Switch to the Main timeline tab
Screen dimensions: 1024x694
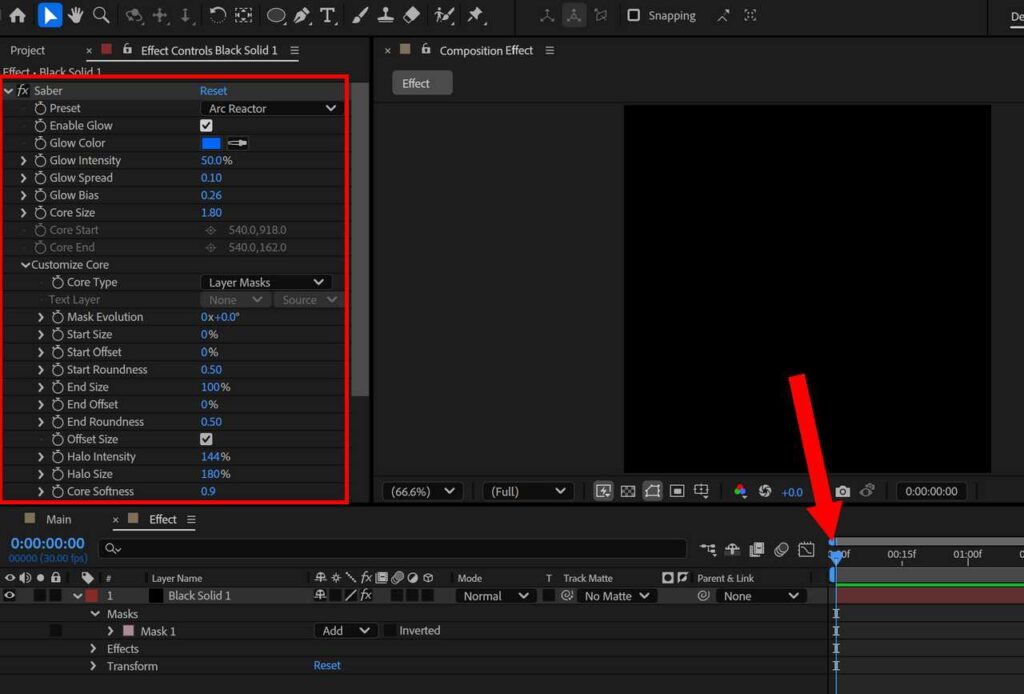[x=58, y=519]
